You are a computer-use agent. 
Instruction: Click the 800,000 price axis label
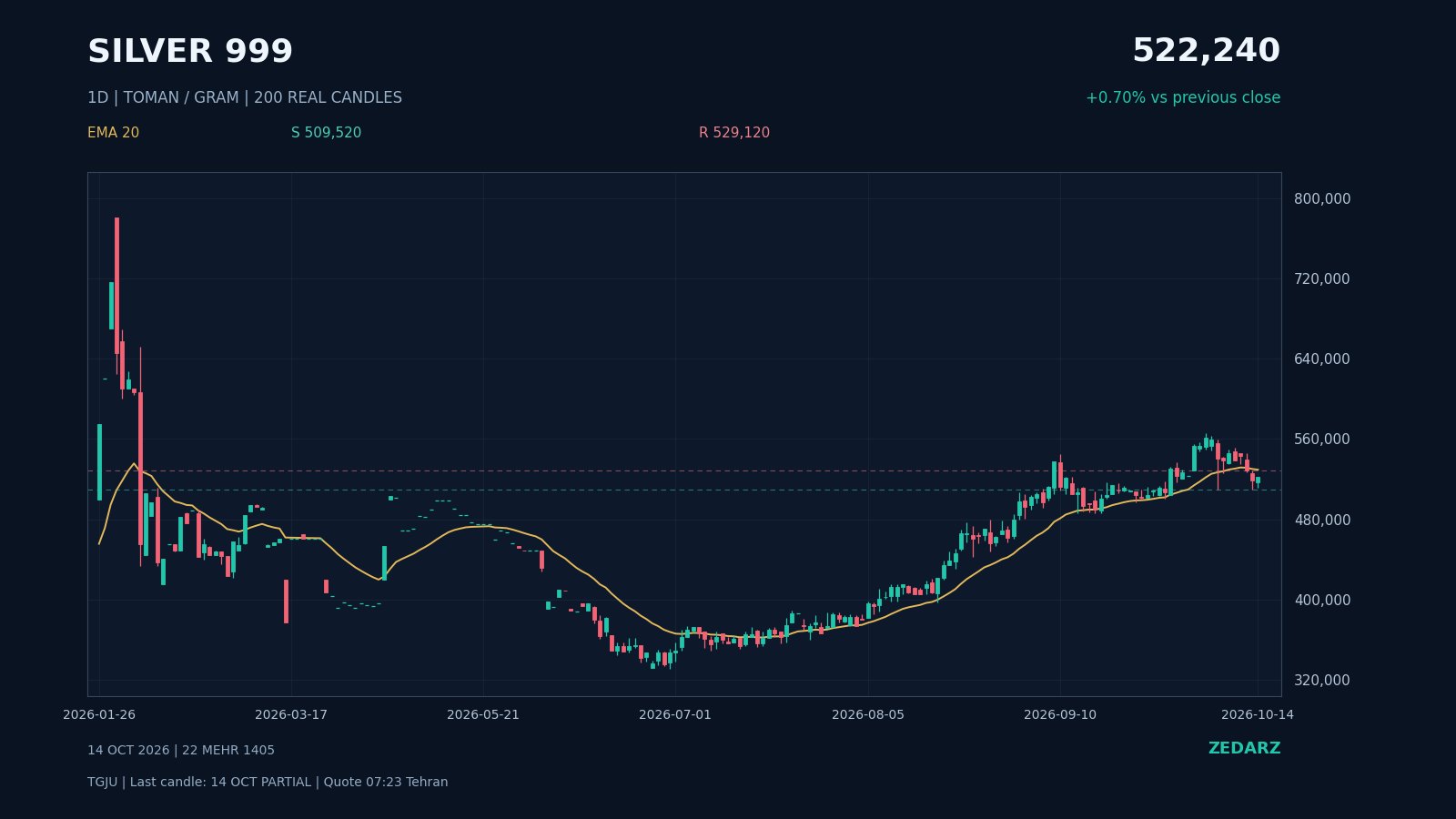[x=1322, y=198]
